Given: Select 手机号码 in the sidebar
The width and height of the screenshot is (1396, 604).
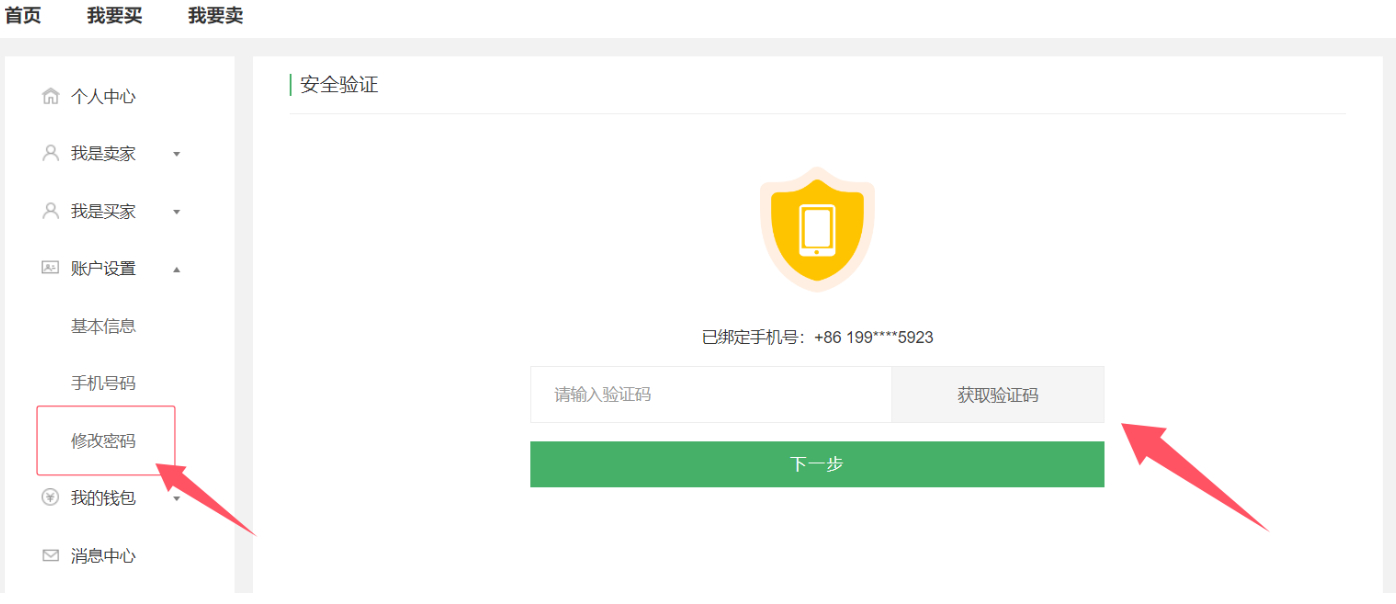Looking at the screenshot, I should (103, 383).
